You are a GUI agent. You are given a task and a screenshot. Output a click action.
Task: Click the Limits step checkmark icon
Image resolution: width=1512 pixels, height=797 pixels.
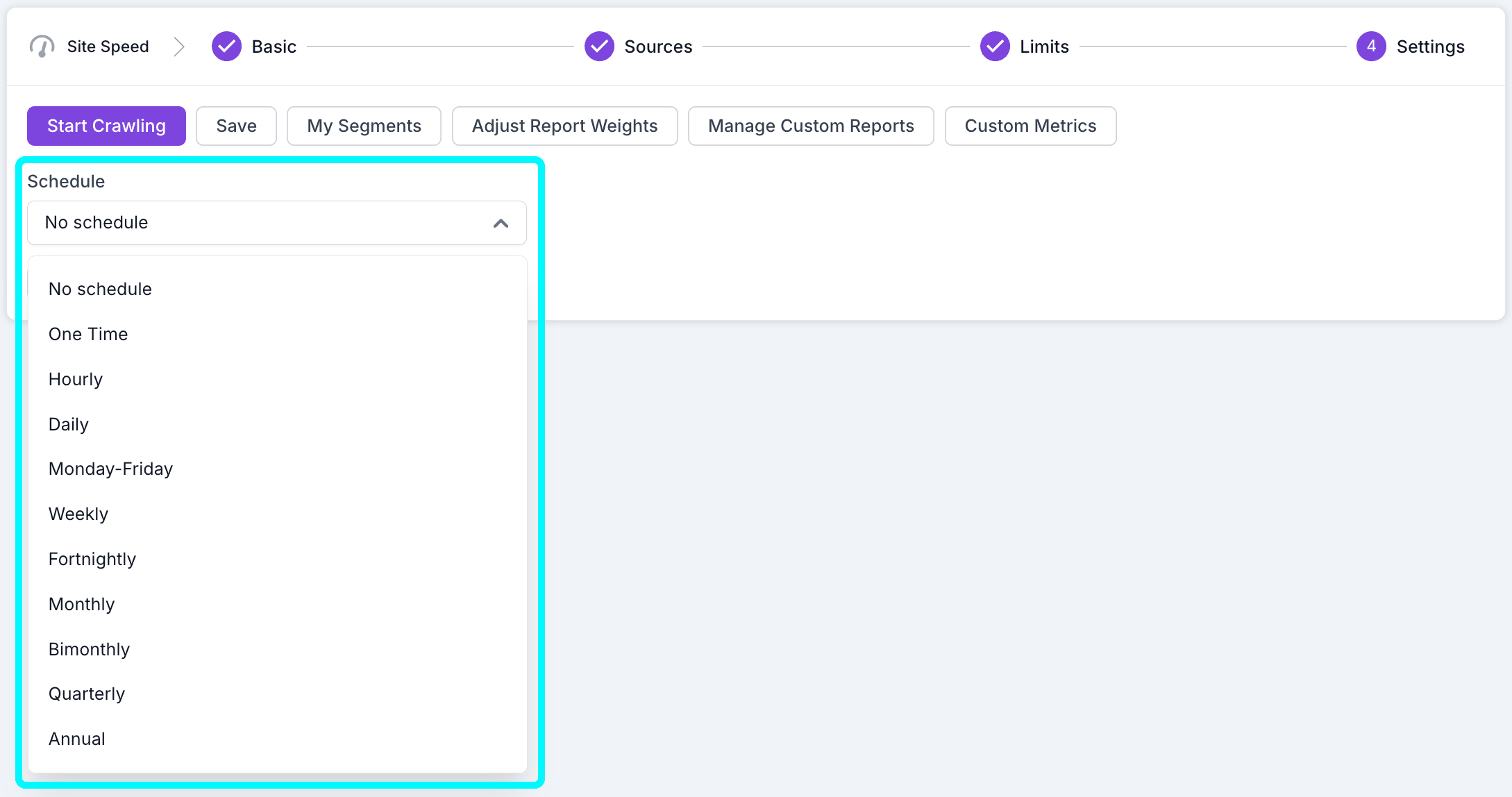click(995, 46)
